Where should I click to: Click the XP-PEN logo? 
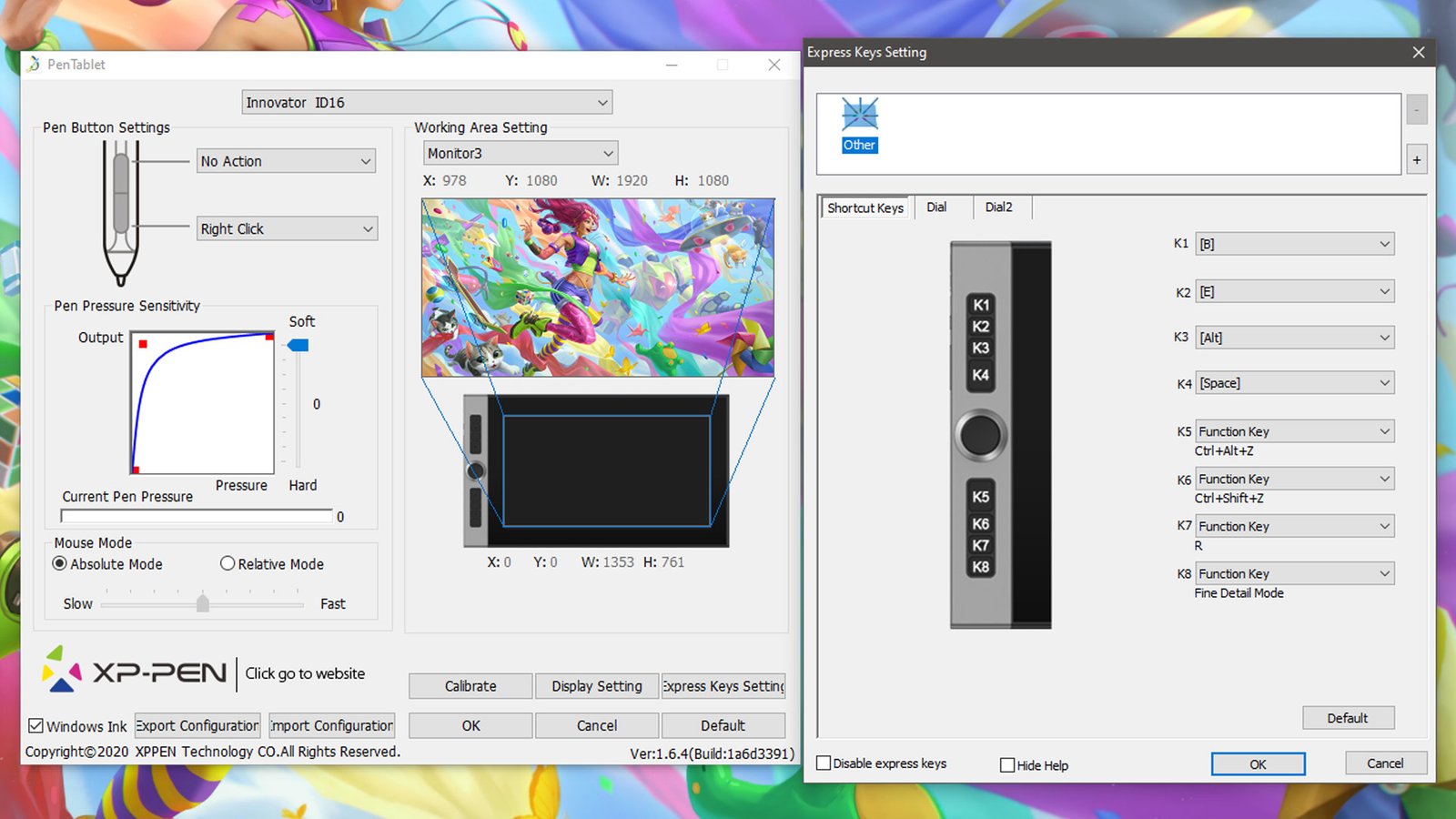tap(135, 671)
